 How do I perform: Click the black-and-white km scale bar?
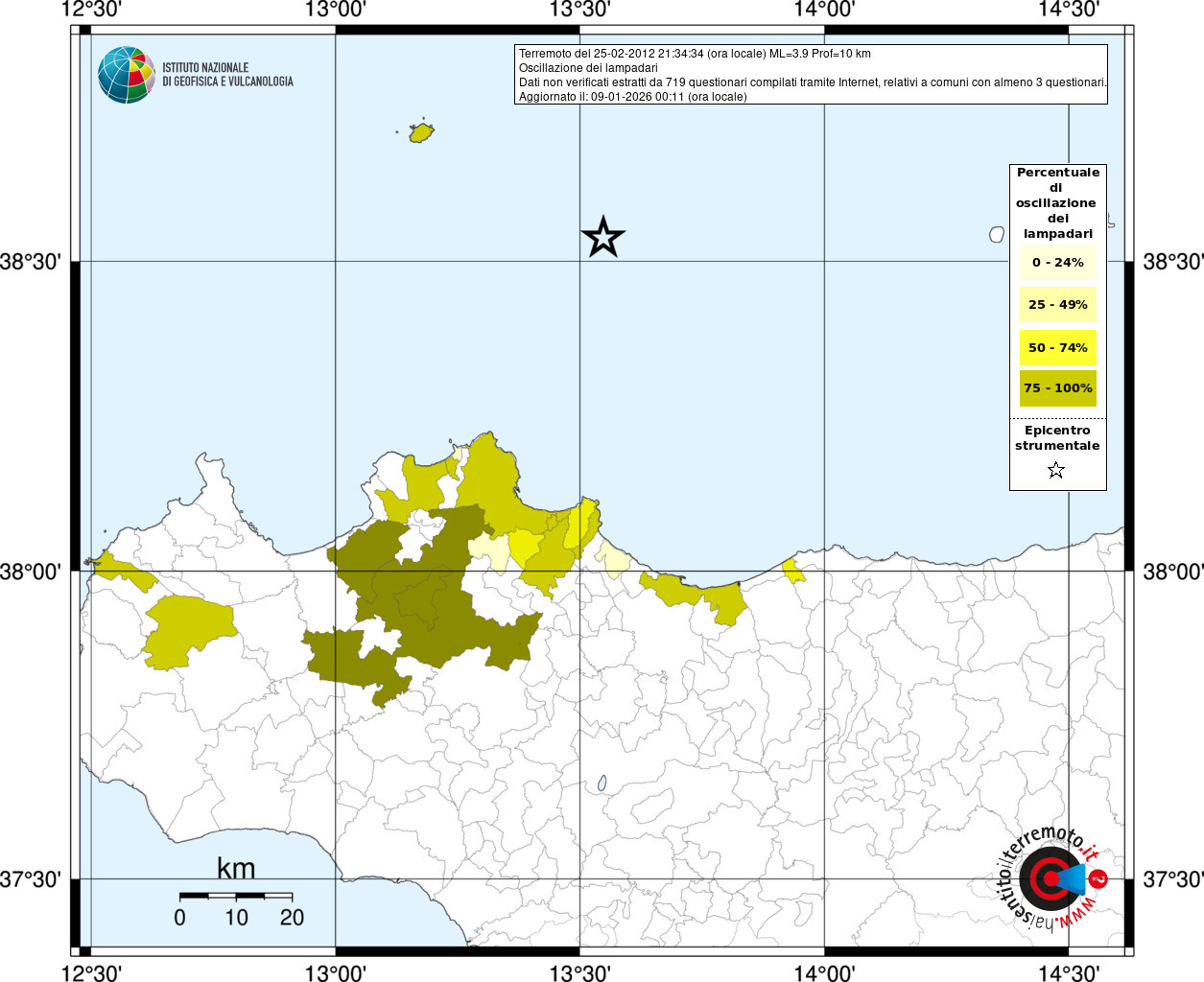236,896
